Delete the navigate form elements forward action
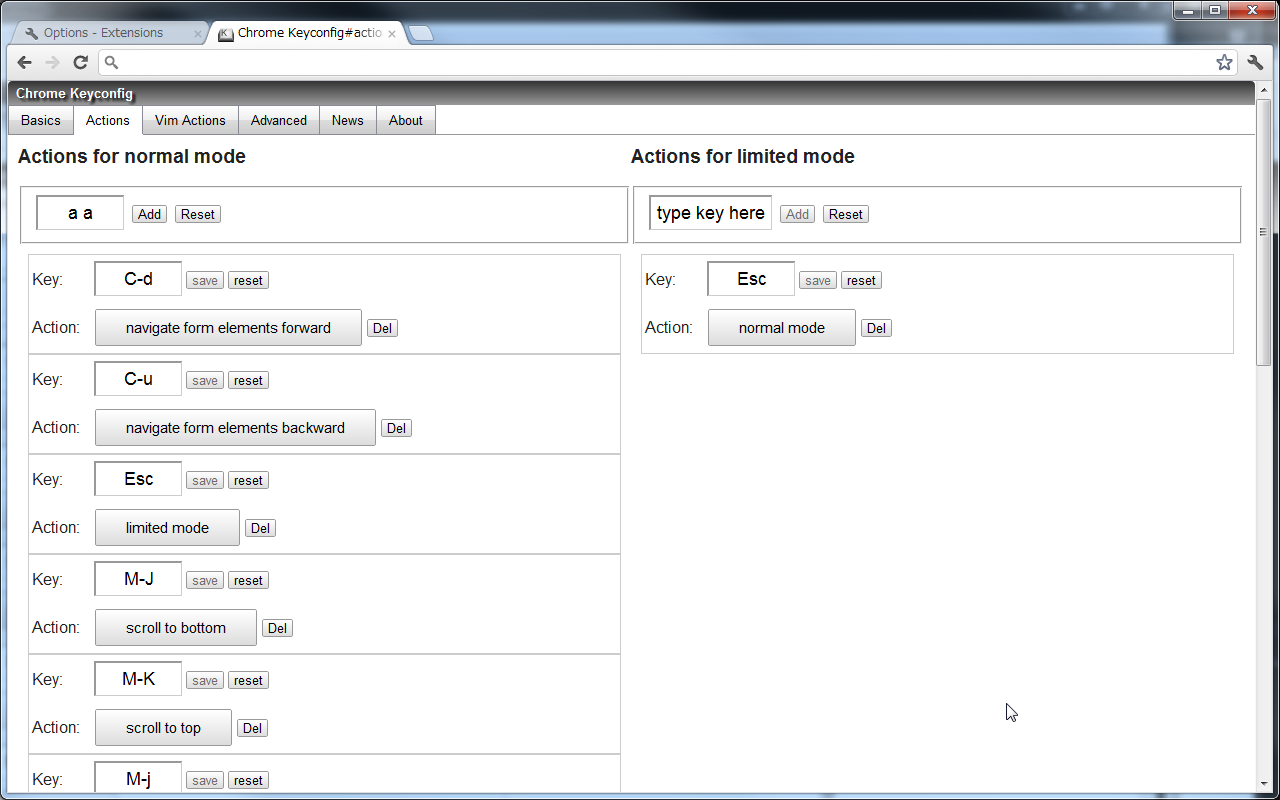 (382, 328)
